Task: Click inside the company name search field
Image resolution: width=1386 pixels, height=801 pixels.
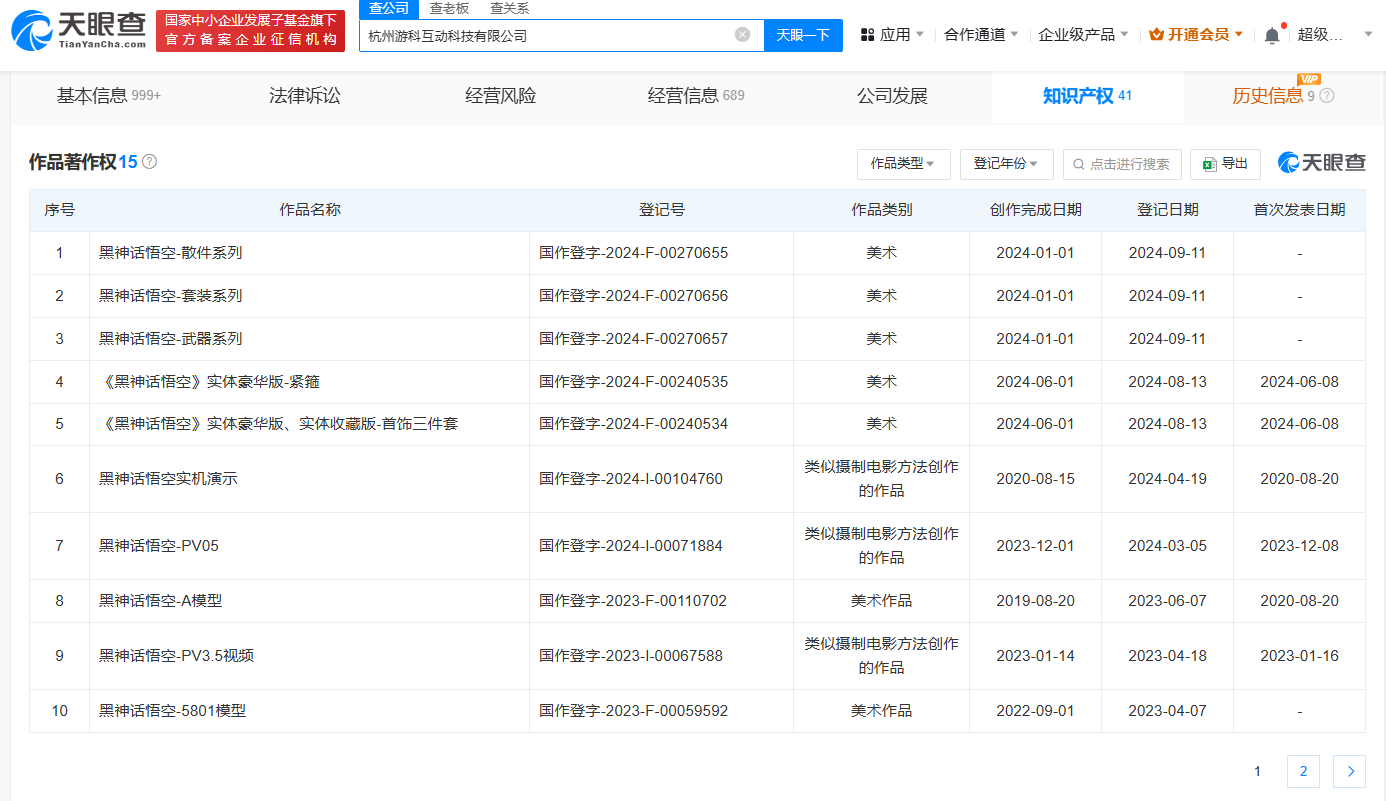Action: 550,35
